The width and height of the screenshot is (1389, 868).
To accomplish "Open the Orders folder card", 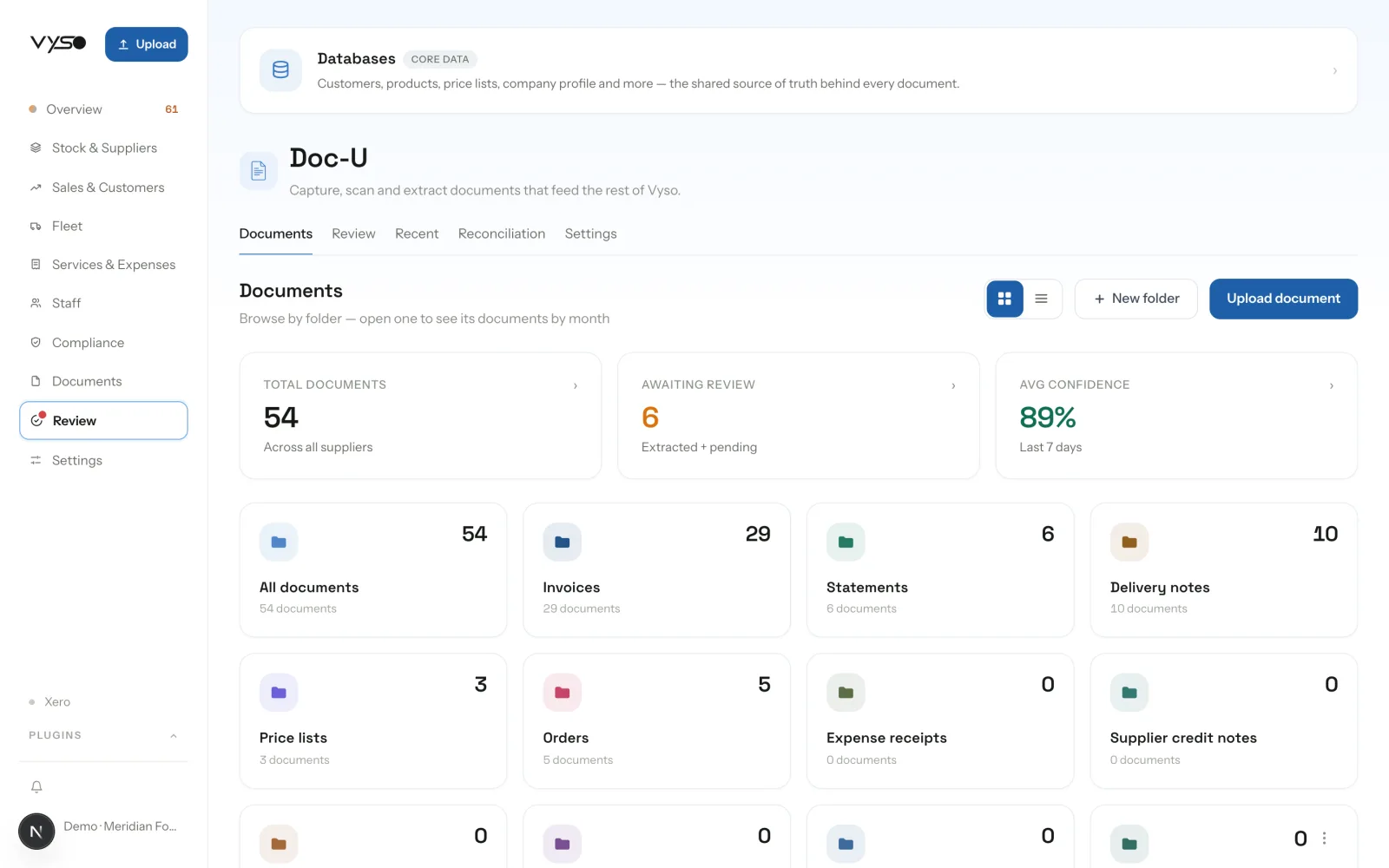I will (x=656, y=721).
